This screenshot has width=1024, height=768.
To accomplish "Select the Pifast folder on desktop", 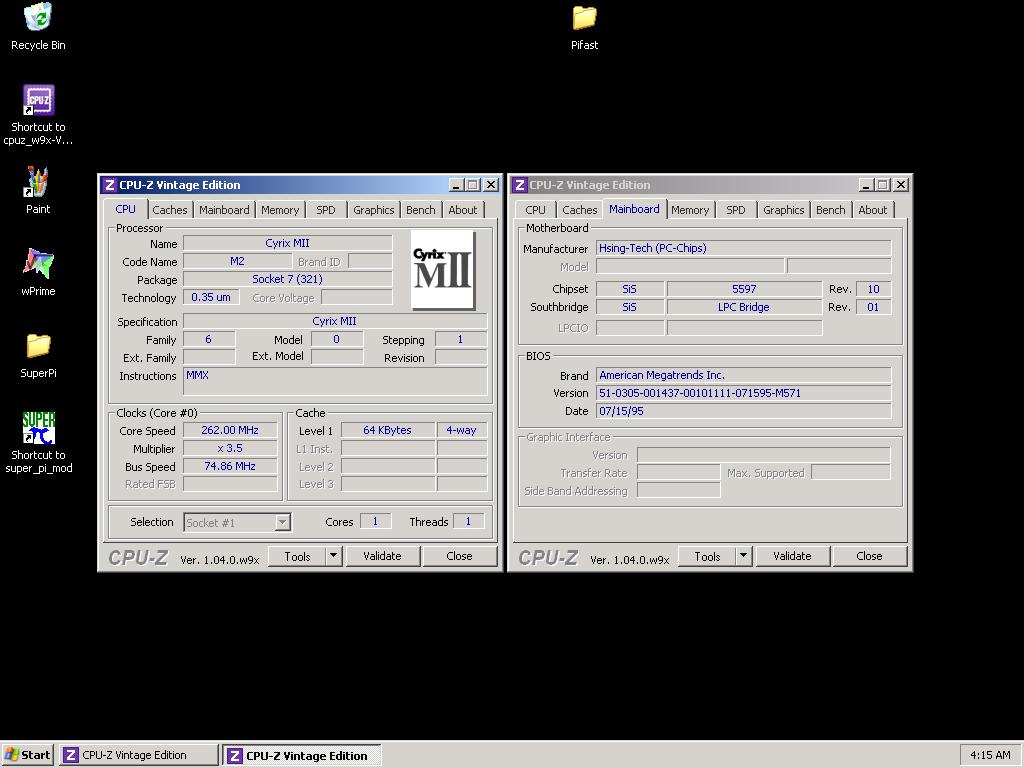I will (x=584, y=18).
